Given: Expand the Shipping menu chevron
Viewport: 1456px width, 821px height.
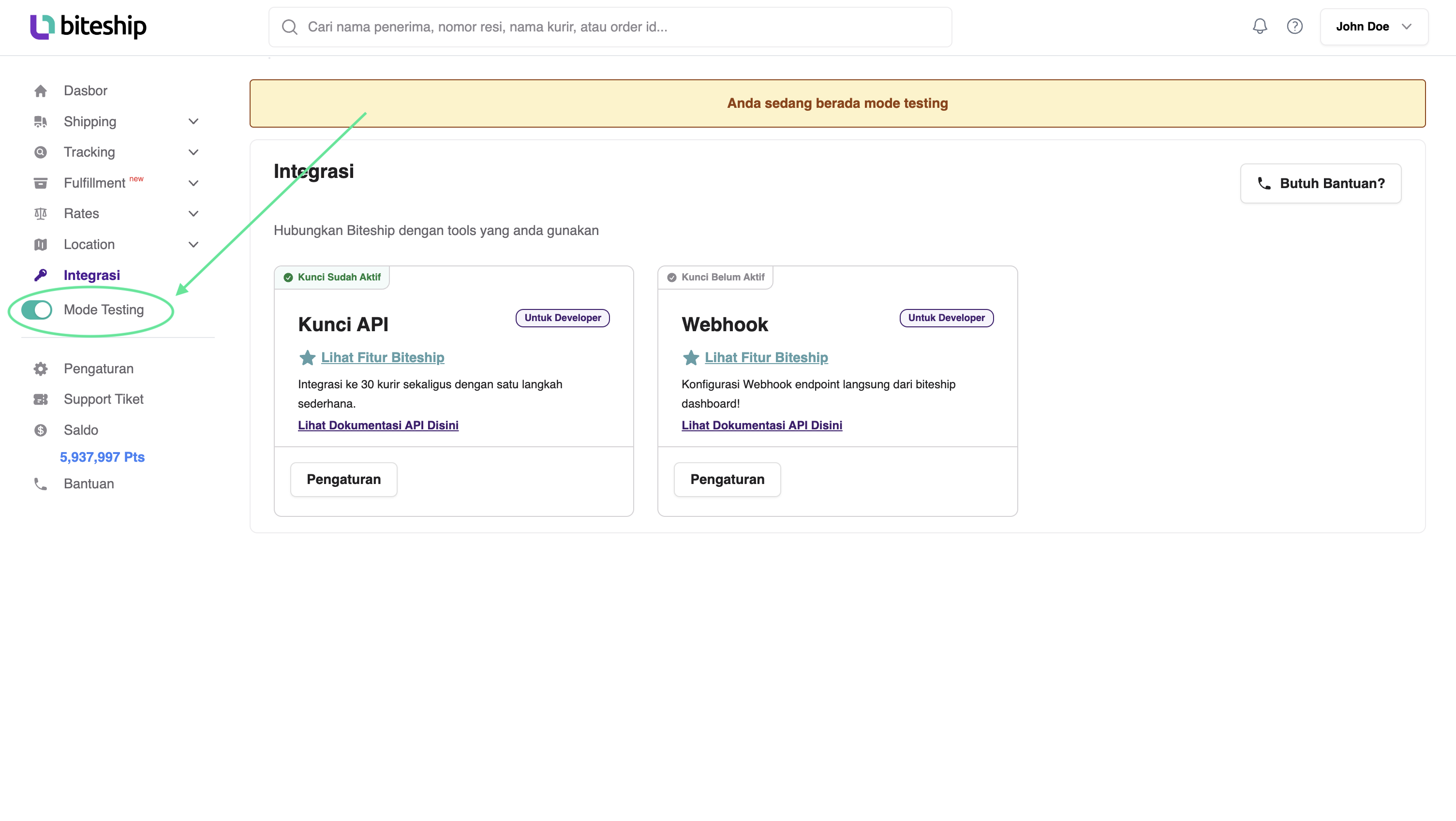Looking at the screenshot, I should pyautogui.click(x=193, y=121).
